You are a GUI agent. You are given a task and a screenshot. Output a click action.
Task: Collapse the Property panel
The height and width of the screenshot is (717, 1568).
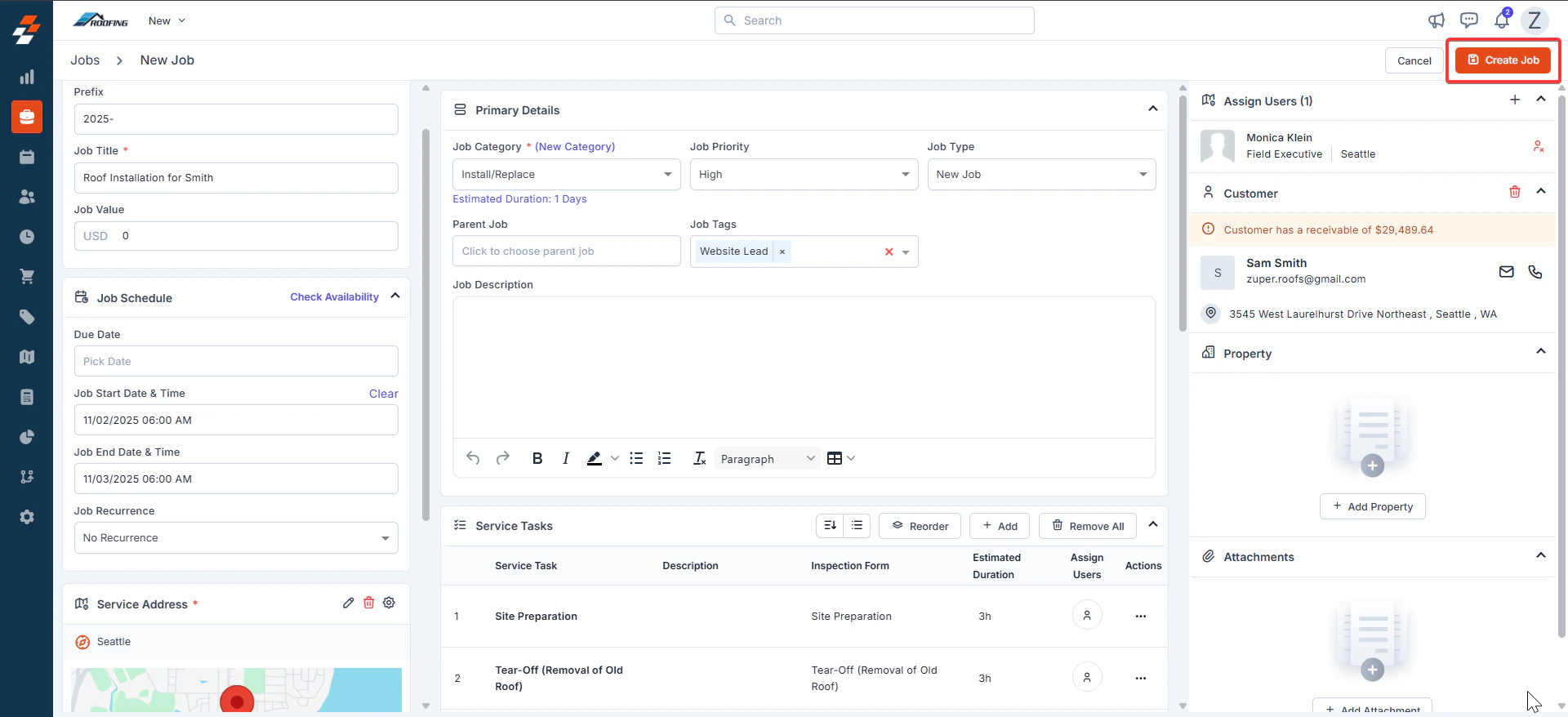click(1541, 351)
